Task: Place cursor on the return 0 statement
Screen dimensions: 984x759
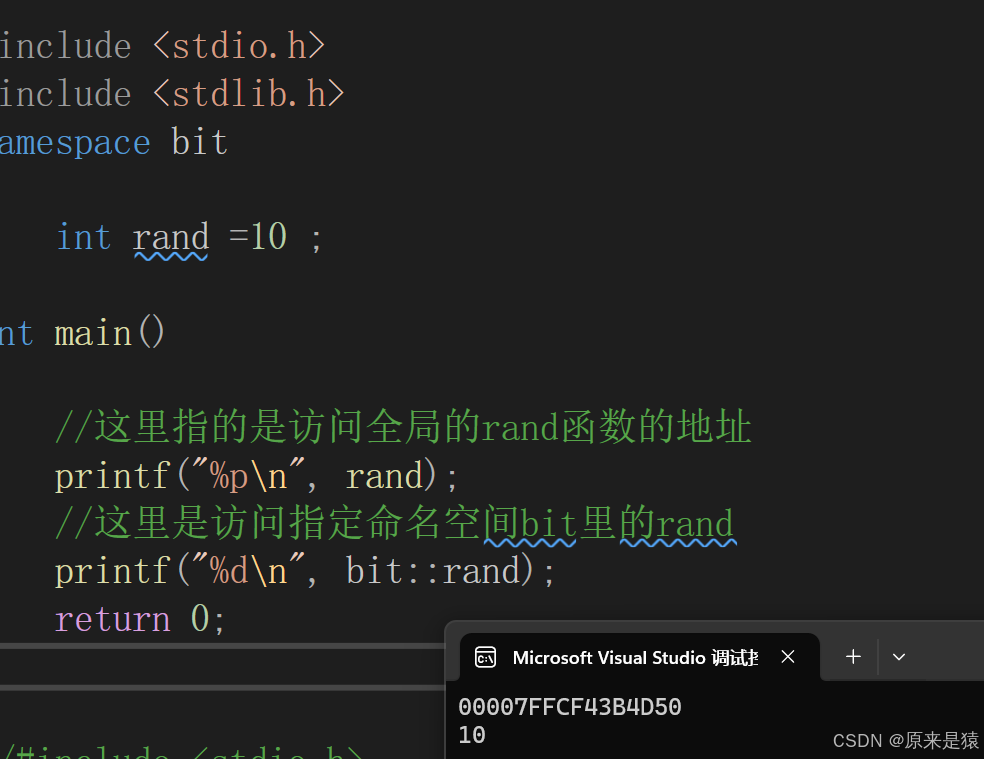Action: coord(140,619)
